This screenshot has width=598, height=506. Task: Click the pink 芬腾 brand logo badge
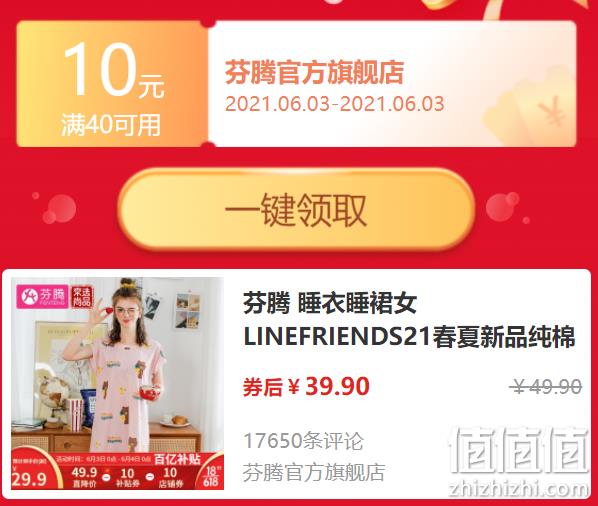click(42, 296)
